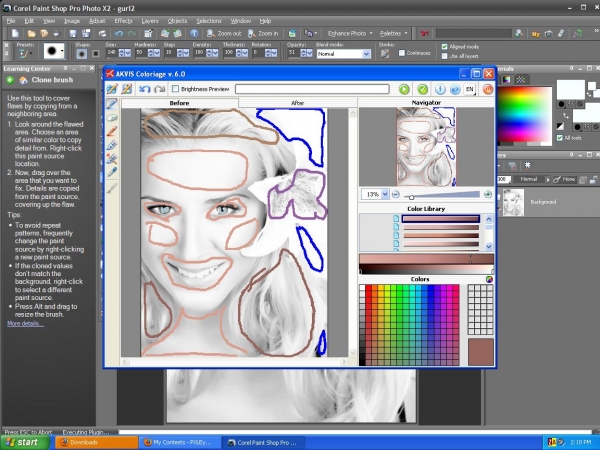Open the zoom percentage dropdown showing 13%
This screenshot has height=450, width=600.
tap(385, 194)
